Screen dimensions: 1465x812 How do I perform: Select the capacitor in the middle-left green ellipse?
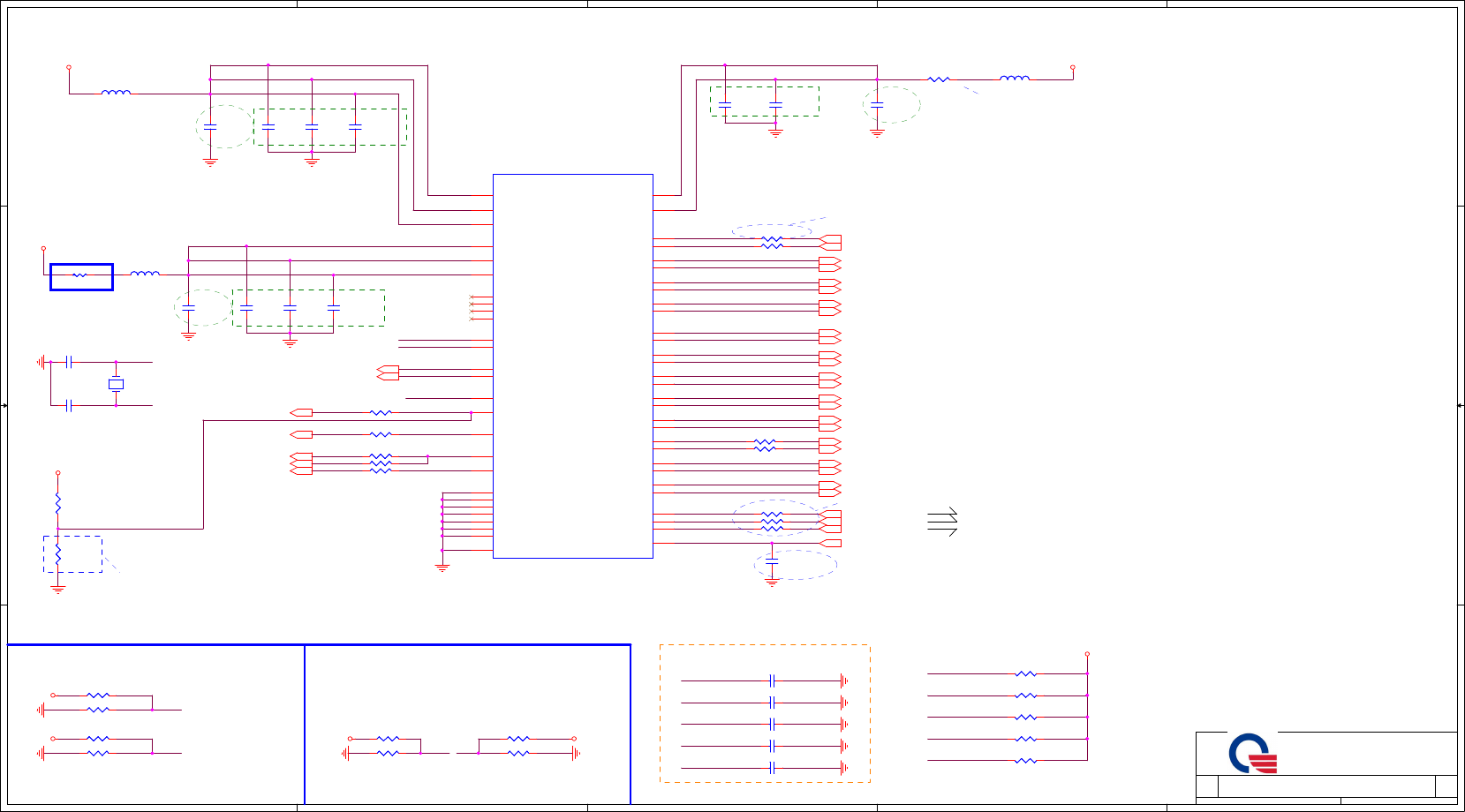click(x=188, y=307)
